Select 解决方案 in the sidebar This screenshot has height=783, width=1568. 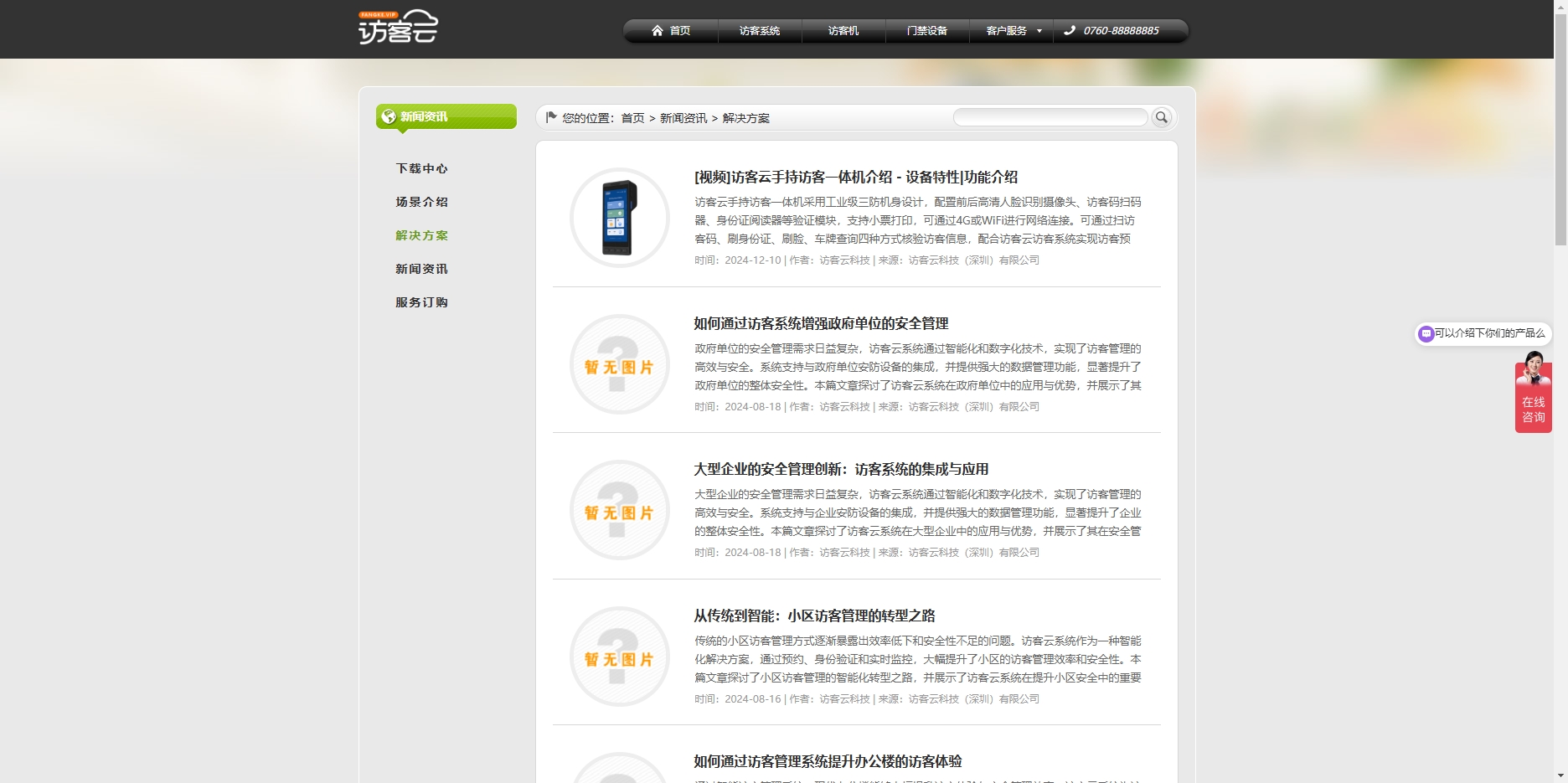point(422,235)
